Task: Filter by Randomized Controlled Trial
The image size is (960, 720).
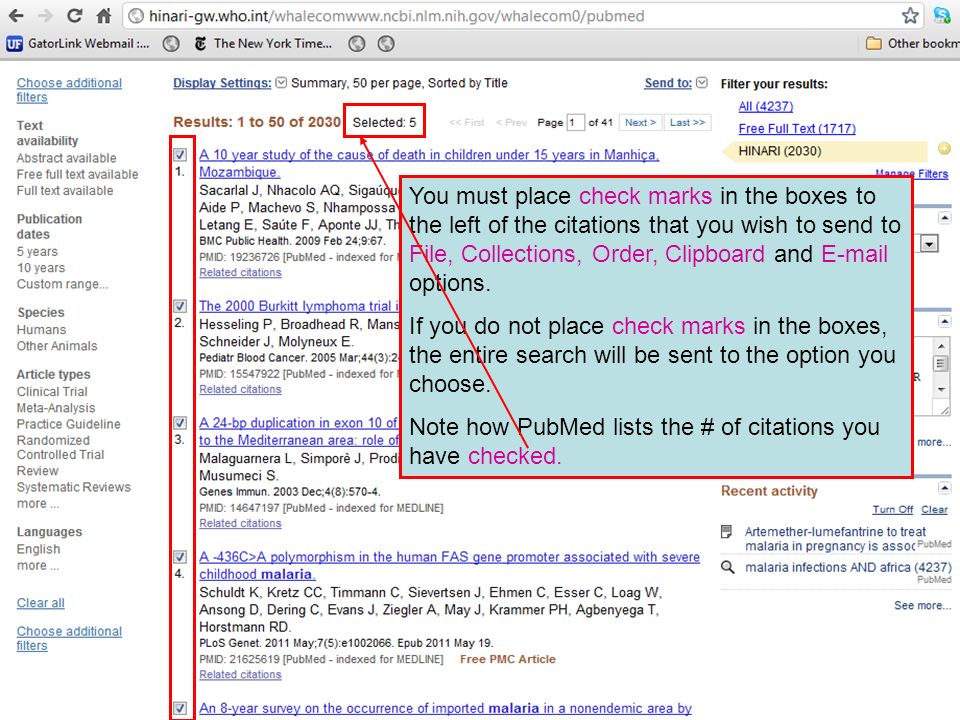Action: point(60,448)
